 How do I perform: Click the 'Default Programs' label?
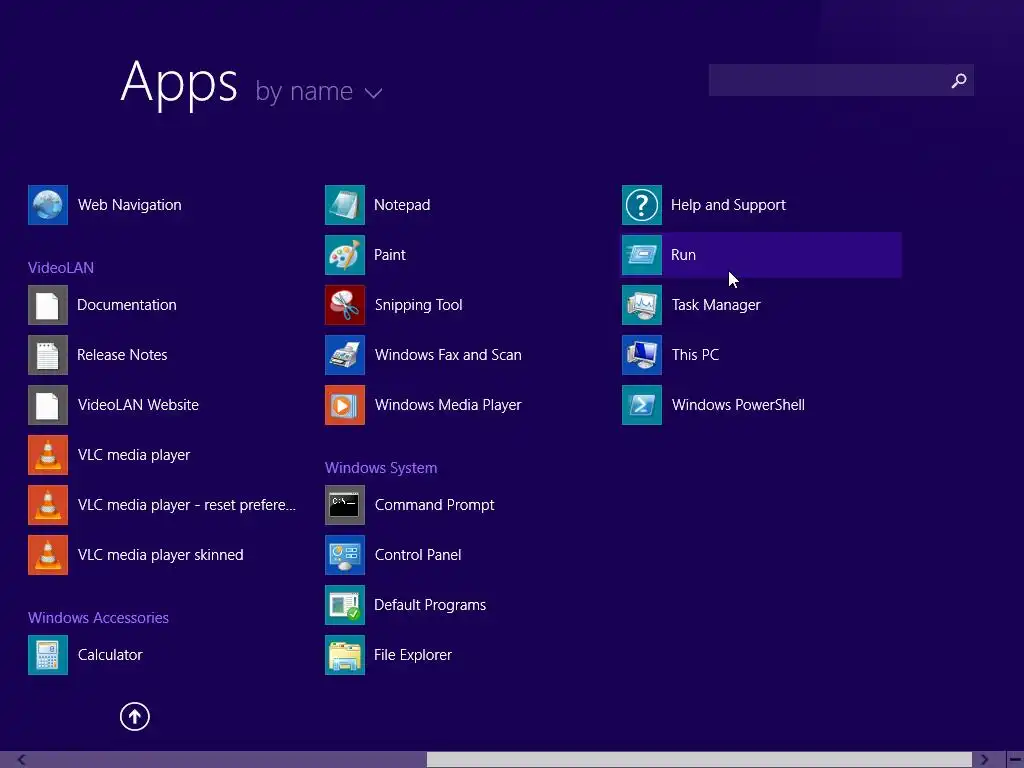pos(430,605)
